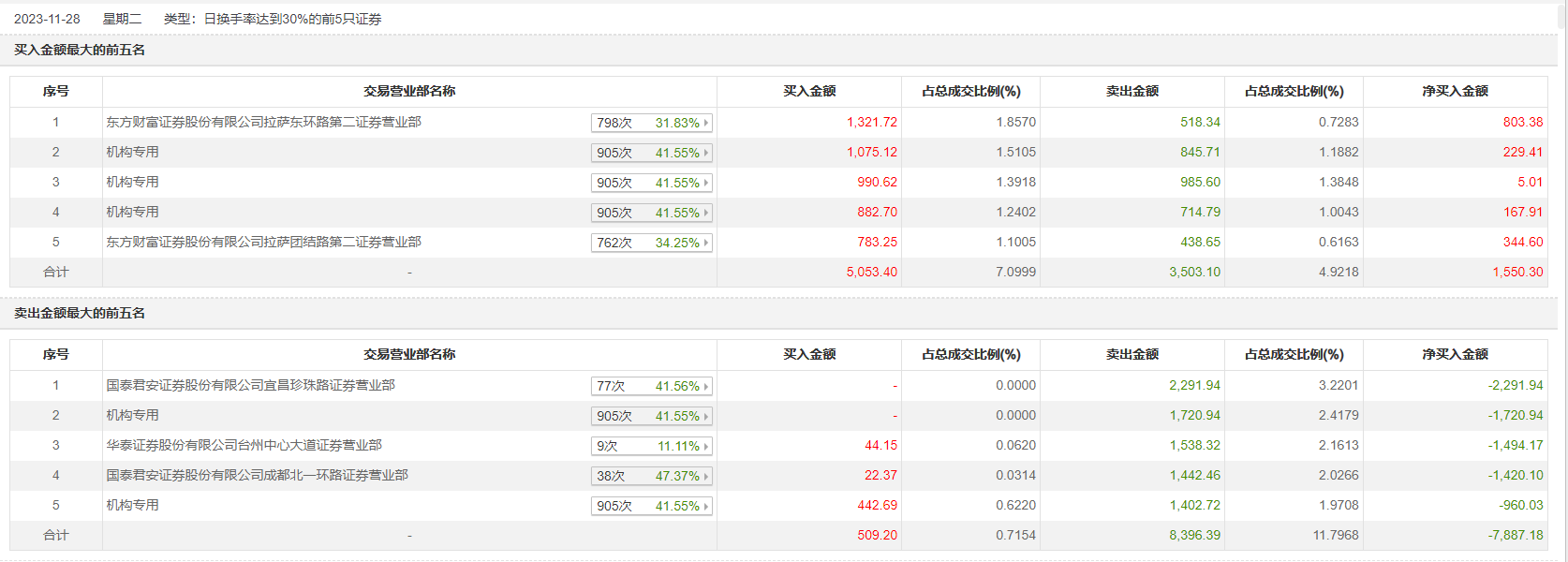Open 东方财富证券拉萨团结路第二证券营业部 link
This screenshot has height=562, width=1568.
coord(263,242)
